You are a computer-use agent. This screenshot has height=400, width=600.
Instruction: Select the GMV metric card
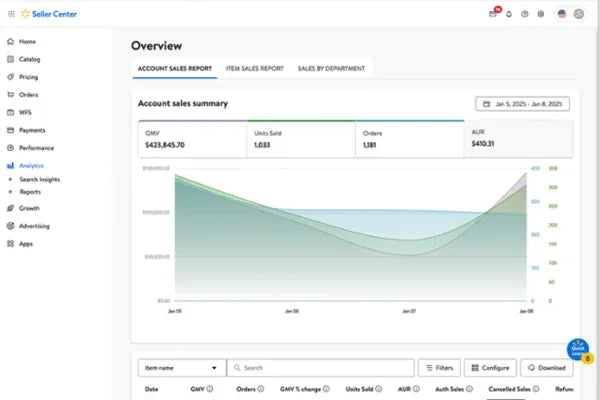point(192,139)
